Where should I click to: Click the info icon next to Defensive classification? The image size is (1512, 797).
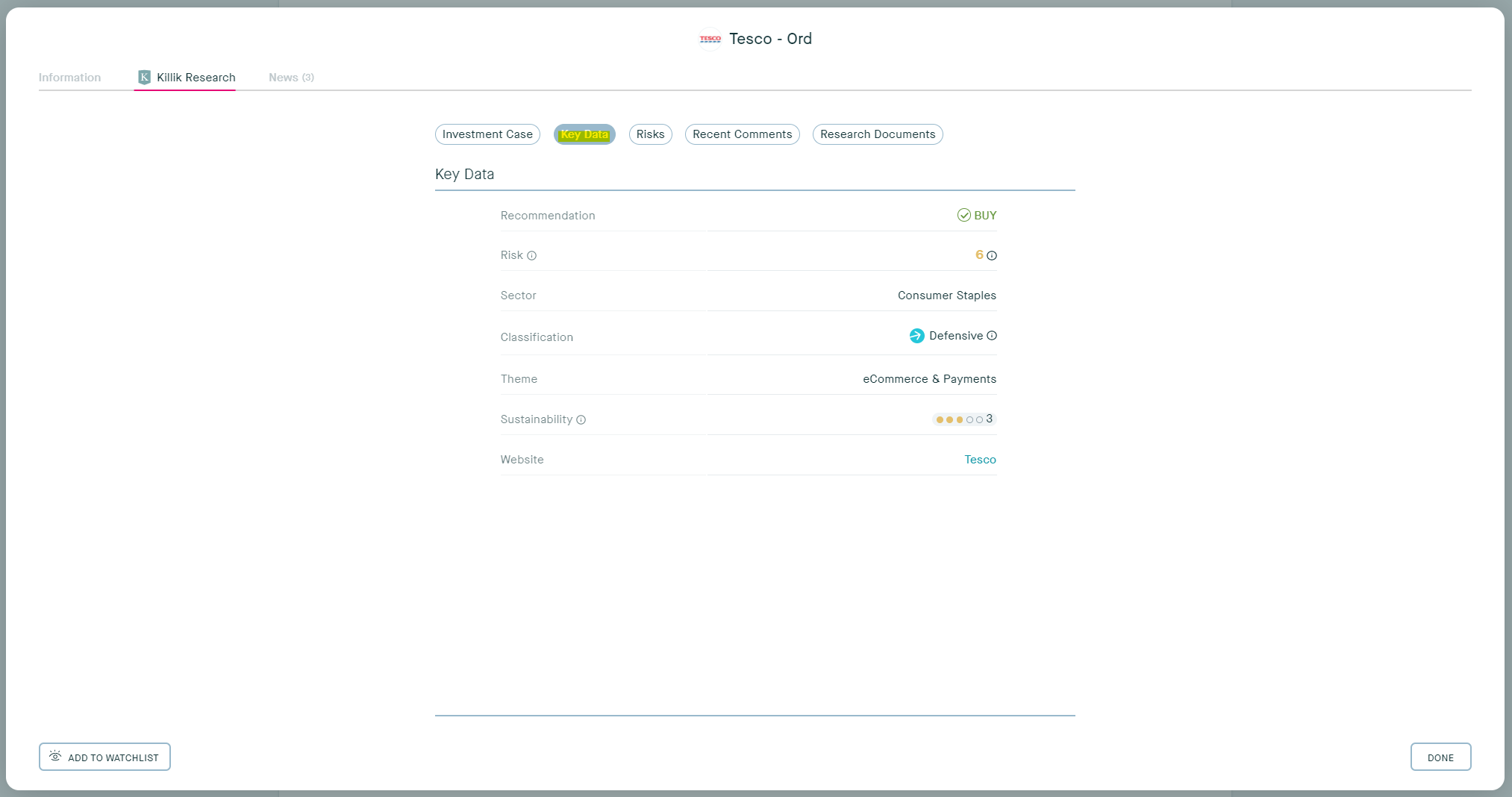click(x=991, y=336)
